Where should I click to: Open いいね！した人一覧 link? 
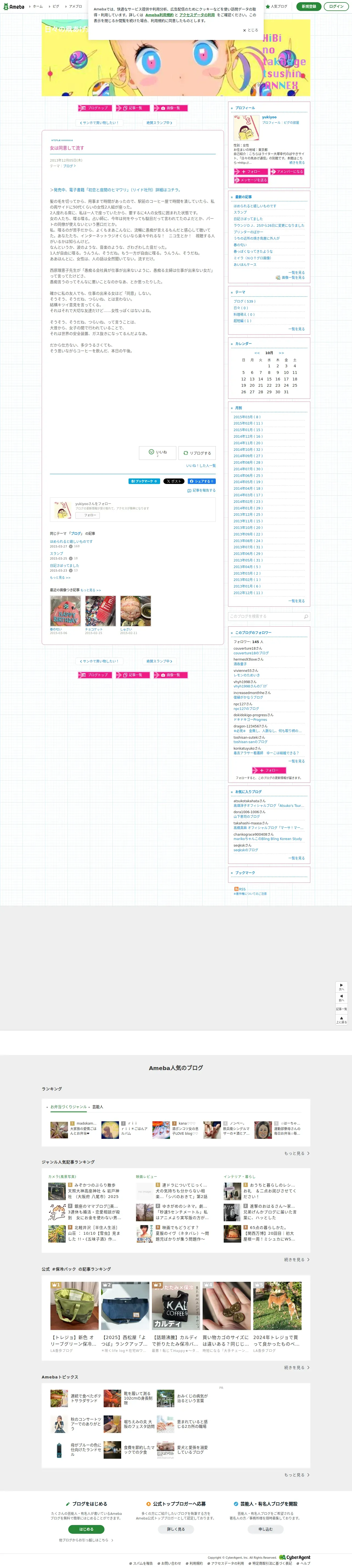pos(201,466)
